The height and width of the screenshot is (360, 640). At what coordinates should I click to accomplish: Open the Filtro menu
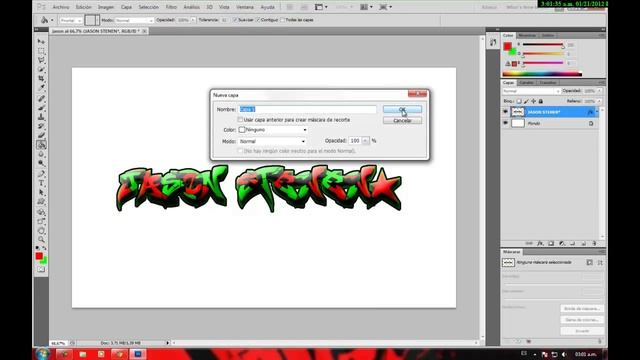pyautogui.click(x=171, y=7)
